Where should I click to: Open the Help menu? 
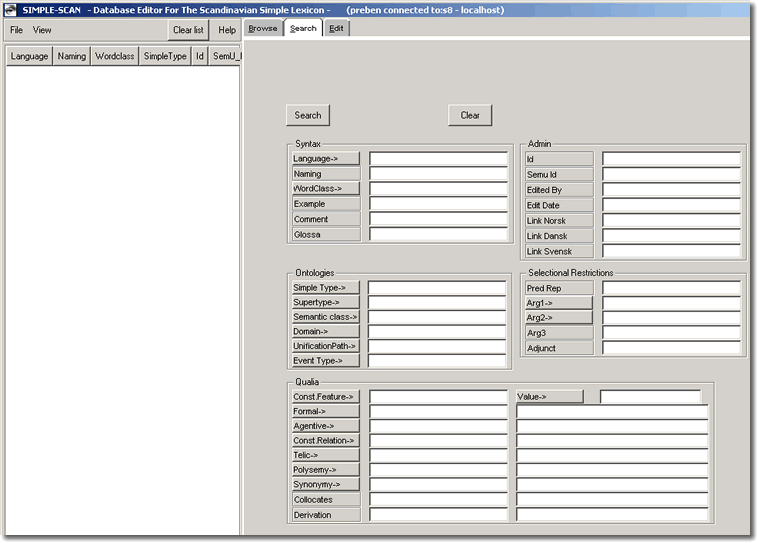(x=227, y=30)
